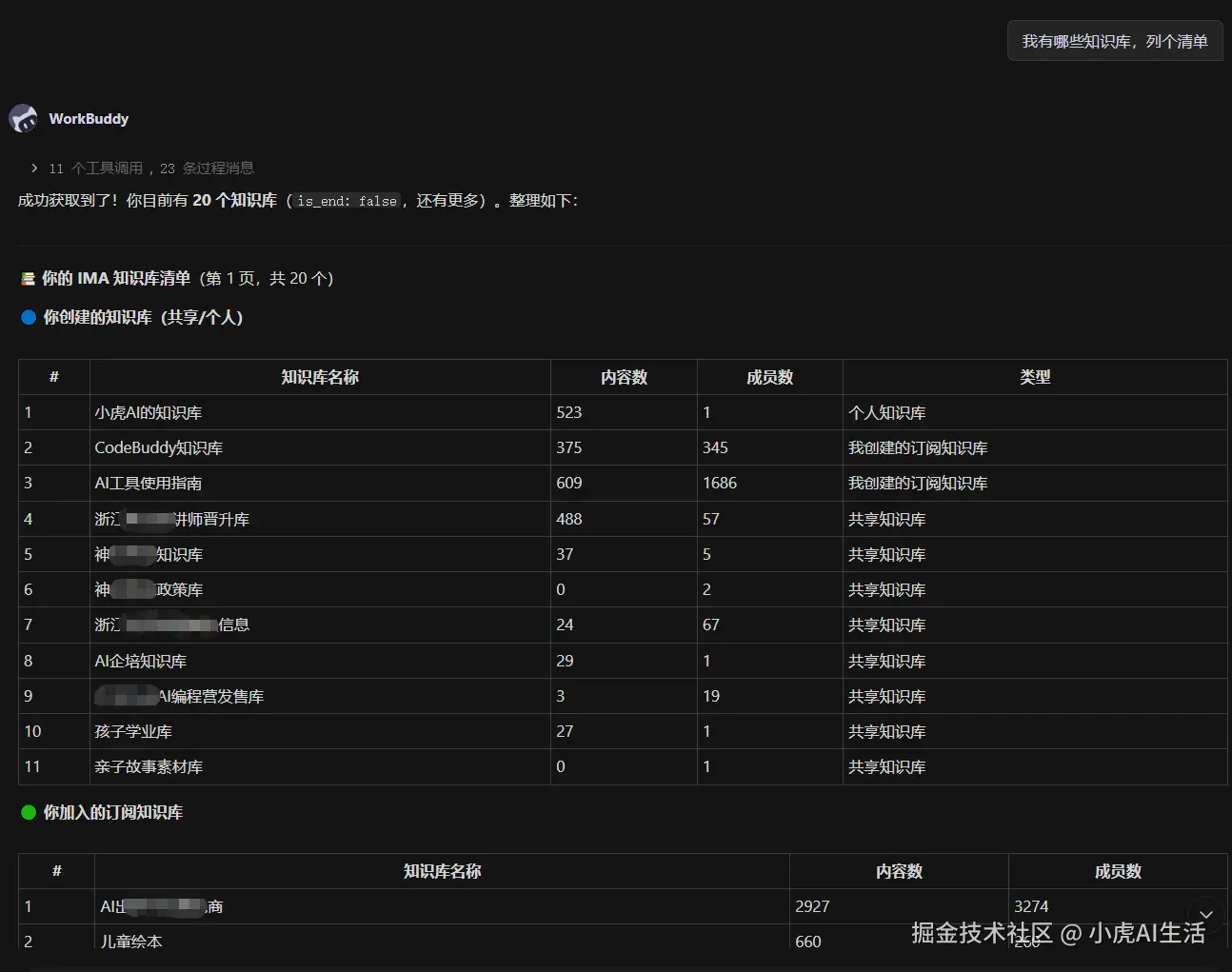This screenshot has height=972, width=1232.
Task: Click the member count 345
Action: (x=716, y=448)
